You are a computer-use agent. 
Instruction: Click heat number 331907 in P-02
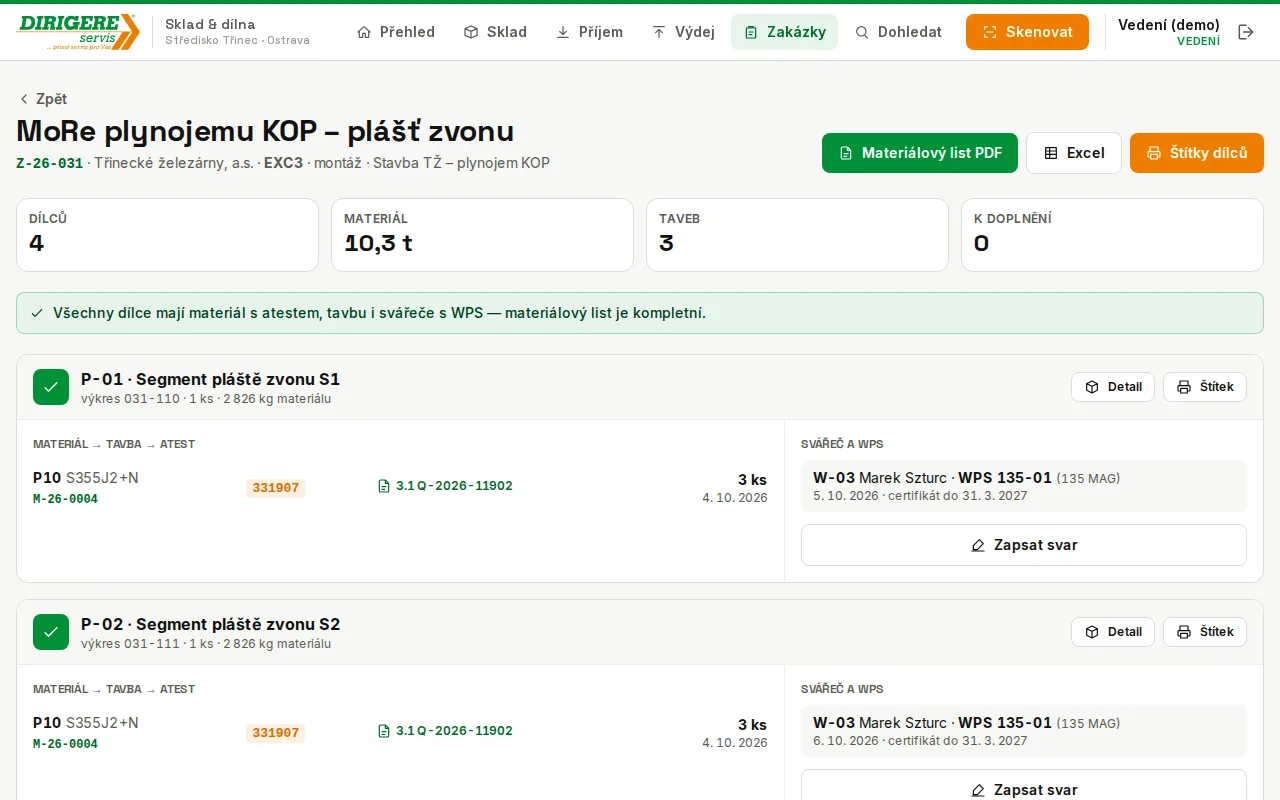click(275, 733)
